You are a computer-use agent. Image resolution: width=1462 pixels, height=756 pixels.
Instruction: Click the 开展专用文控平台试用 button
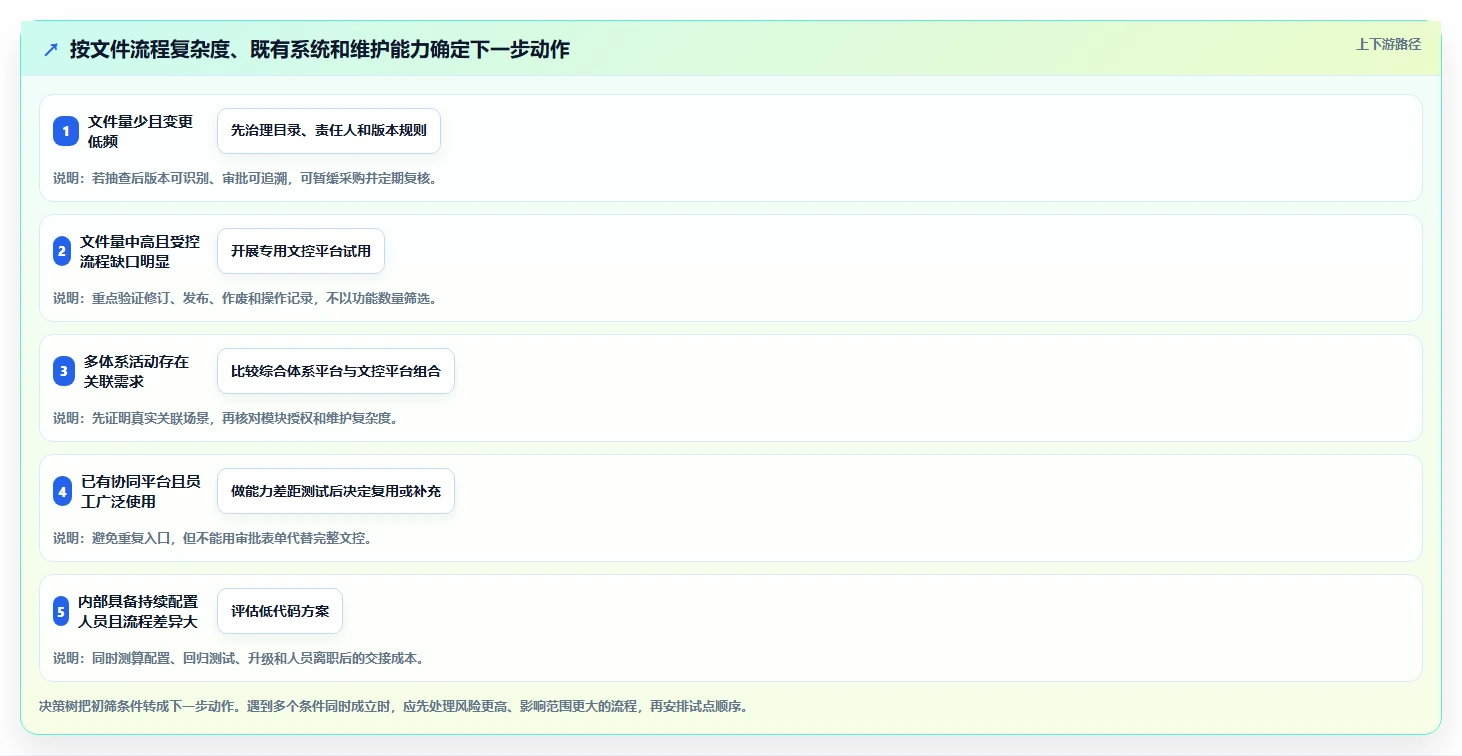(x=301, y=251)
